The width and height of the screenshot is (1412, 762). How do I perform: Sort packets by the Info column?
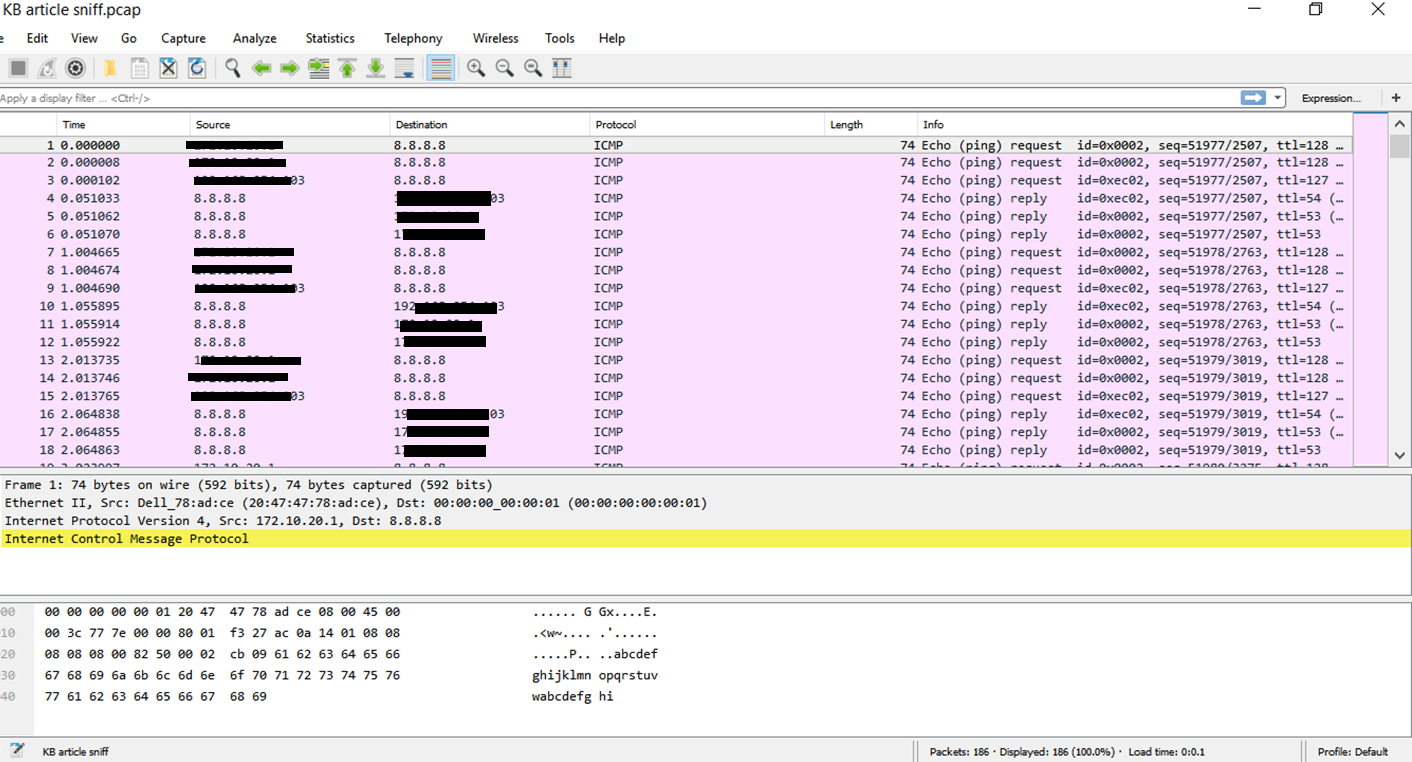(1135, 125)
